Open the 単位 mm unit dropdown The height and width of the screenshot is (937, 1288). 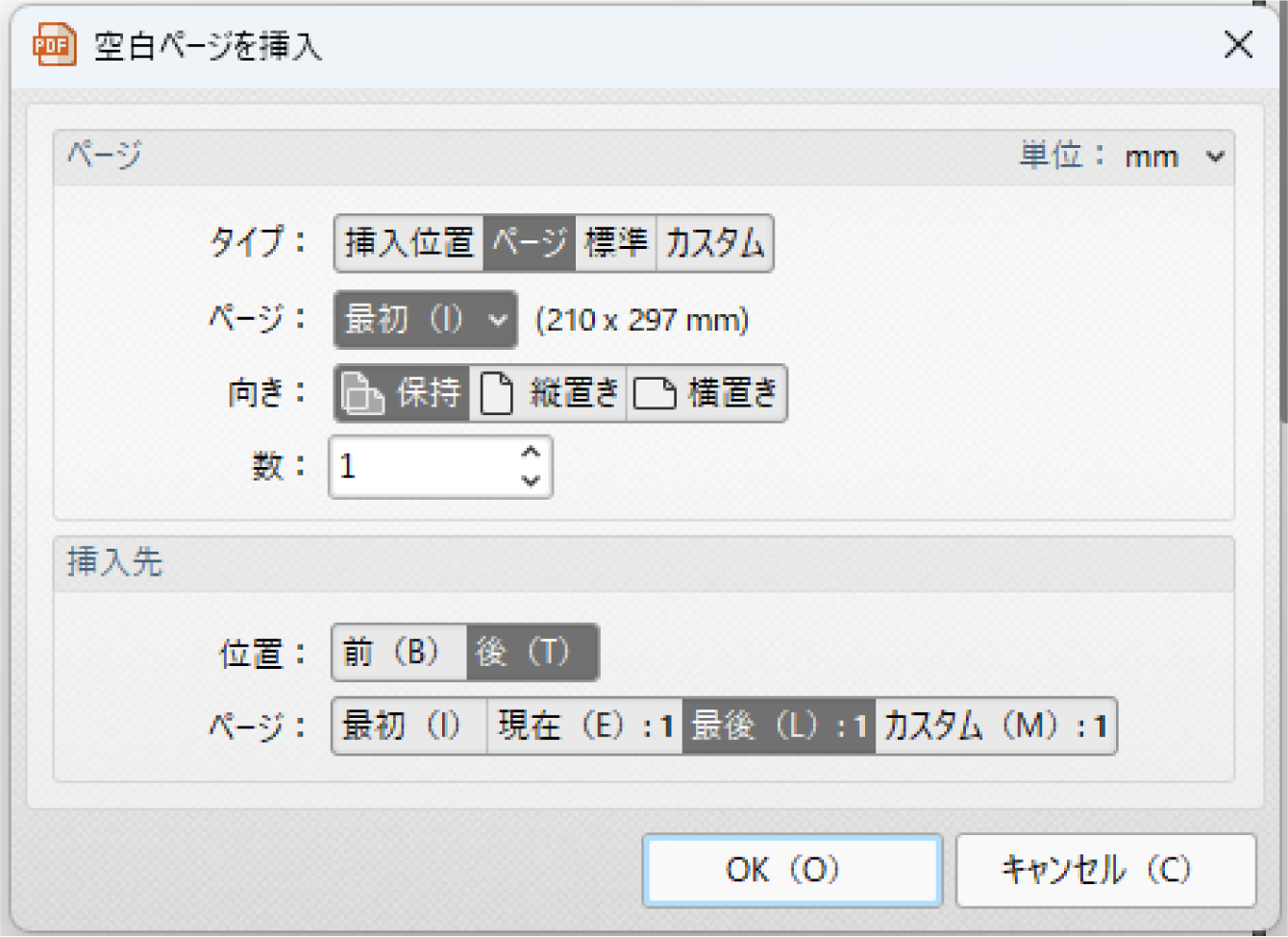pos(1171,157)
